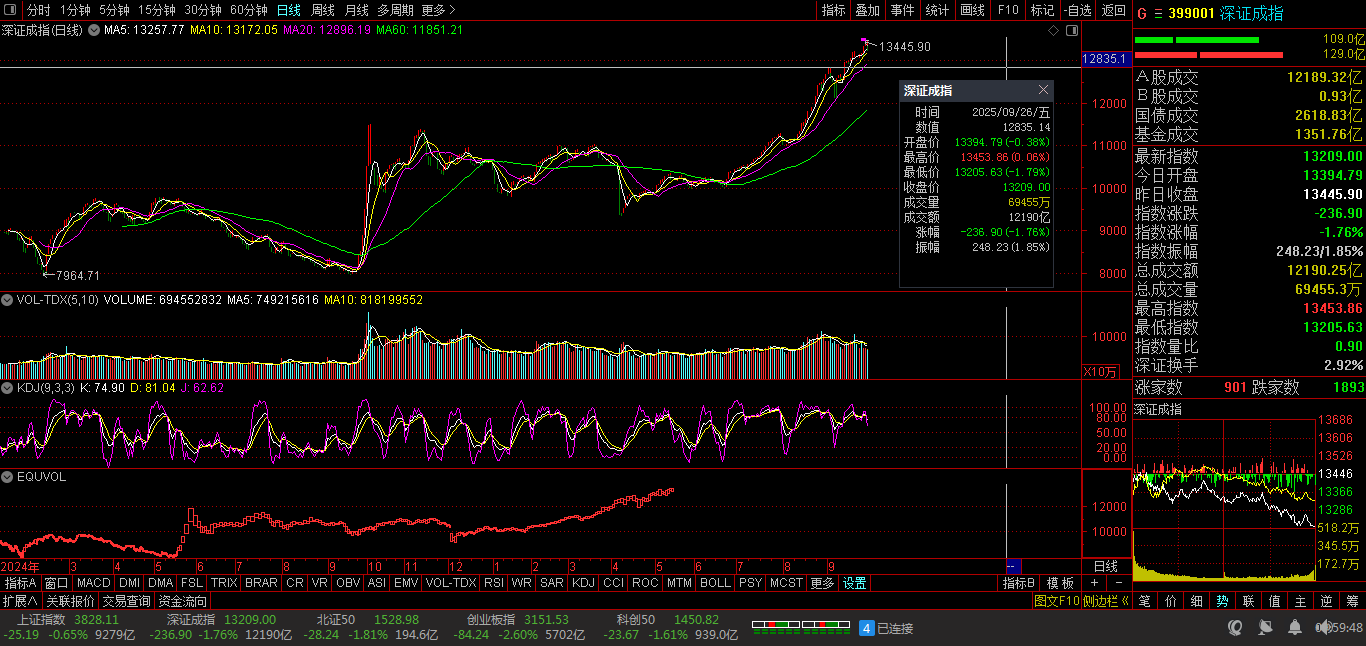Screen dimensions: 1366x646
Task: Expand the 更多 periods menu at top
Action: [438, 10]
